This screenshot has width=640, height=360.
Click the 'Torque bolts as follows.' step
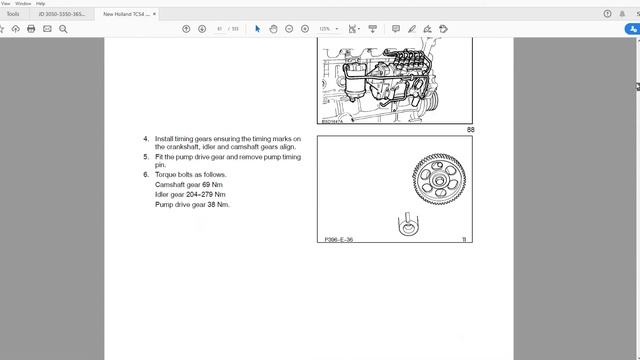(191, 175)
